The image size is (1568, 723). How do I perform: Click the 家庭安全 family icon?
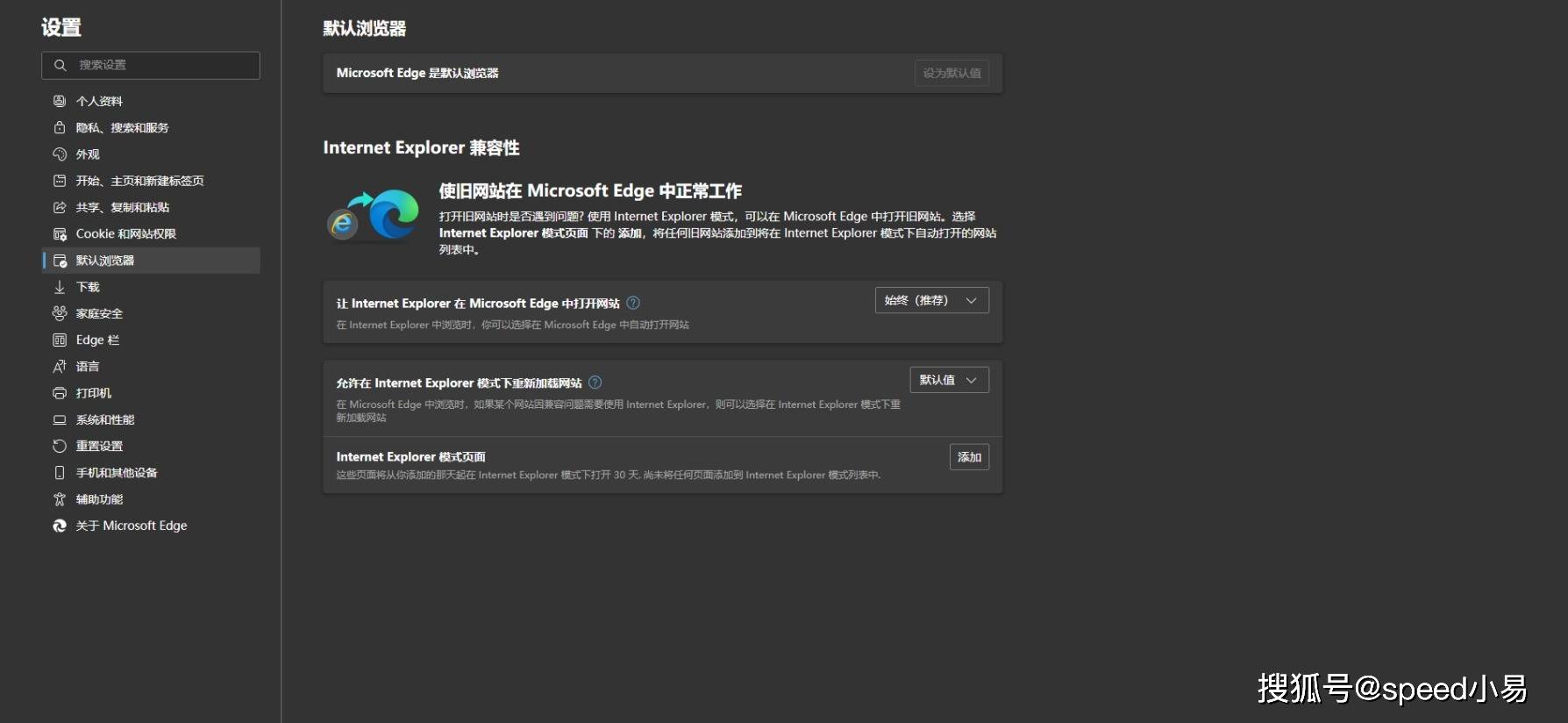click(x=60, y=313)
